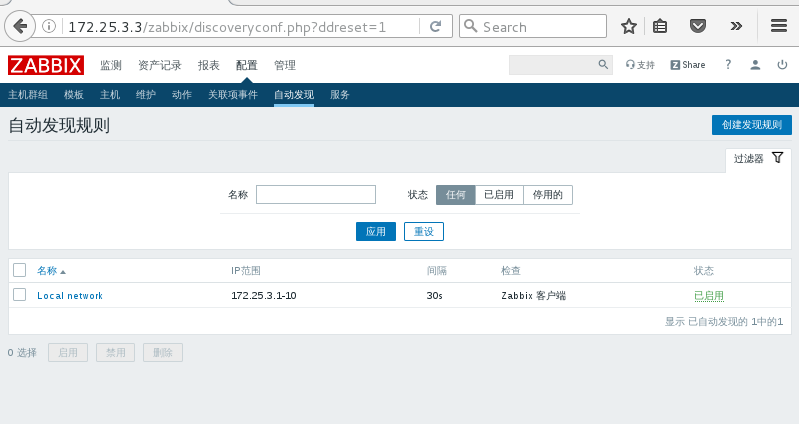Click the 删除 bulk action button

[163, 352]
